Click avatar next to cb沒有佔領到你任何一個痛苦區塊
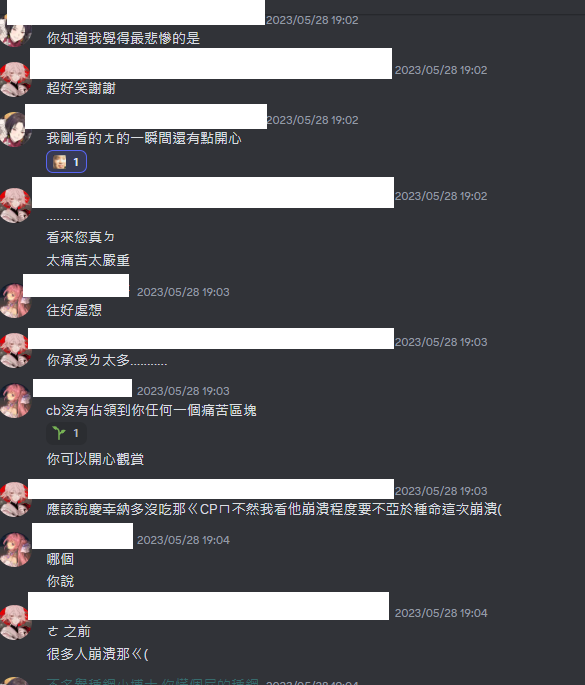Image resolution: width=585 pixels, height=685 pixels. point(15,401)
